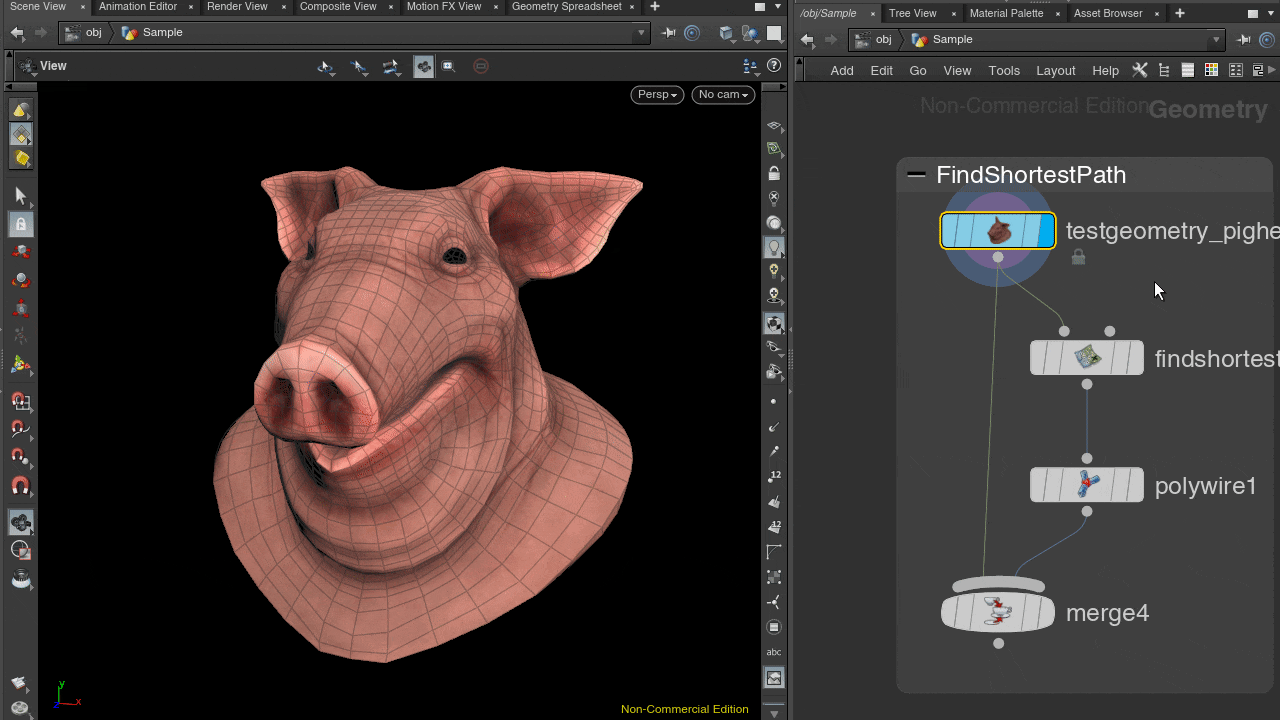Image resolution: width=1280 pixels, height=720 pixels.
Task: Toggle display flag on testgeometry_pighead node
Action: pyautogui.click(x=1046, y=231)
